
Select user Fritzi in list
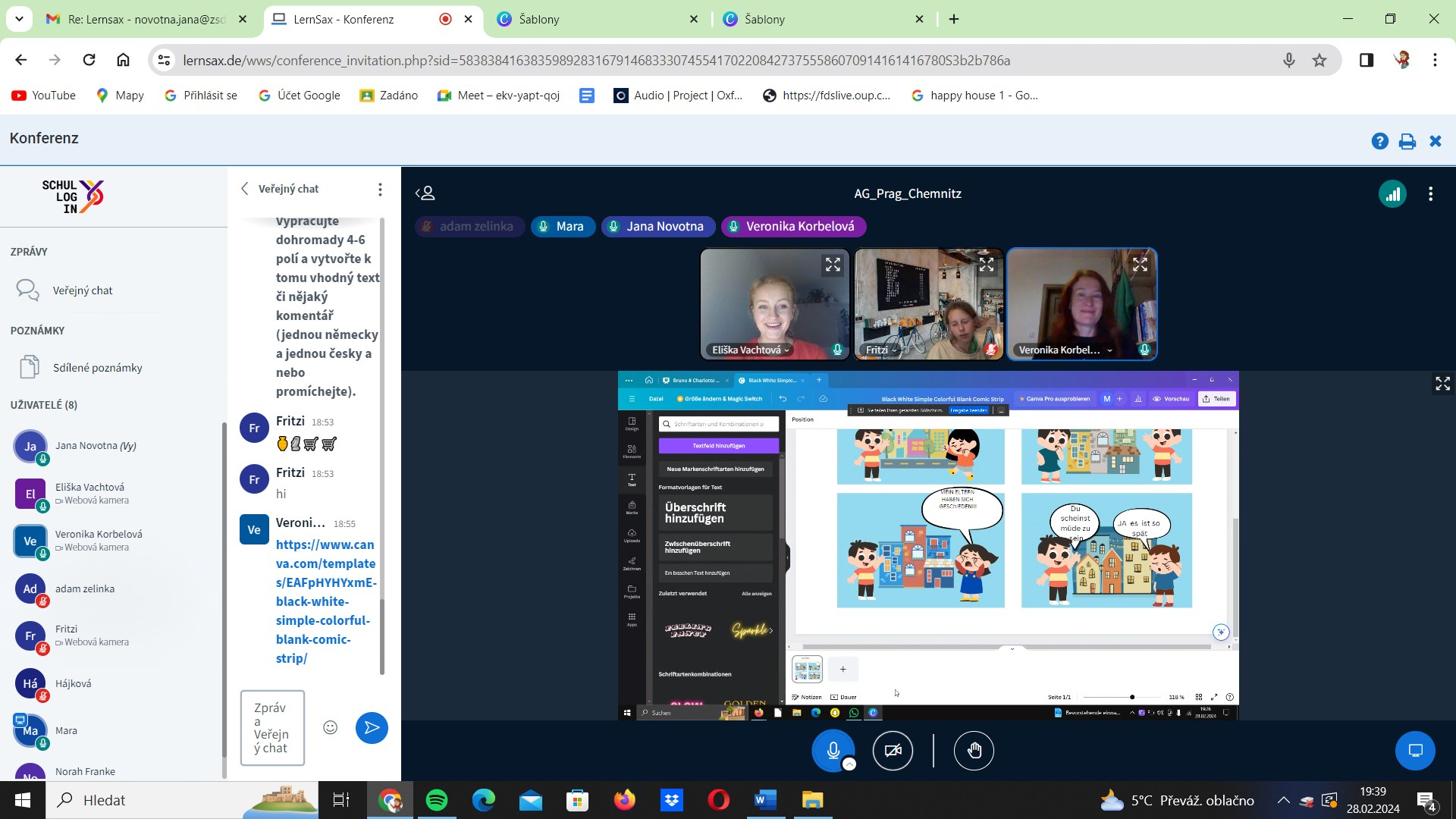[x=114, y=635]
